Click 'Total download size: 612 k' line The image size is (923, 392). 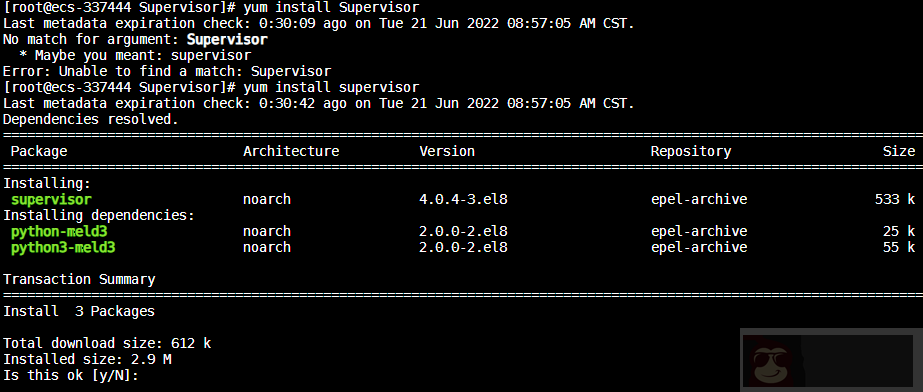point(107,343)
